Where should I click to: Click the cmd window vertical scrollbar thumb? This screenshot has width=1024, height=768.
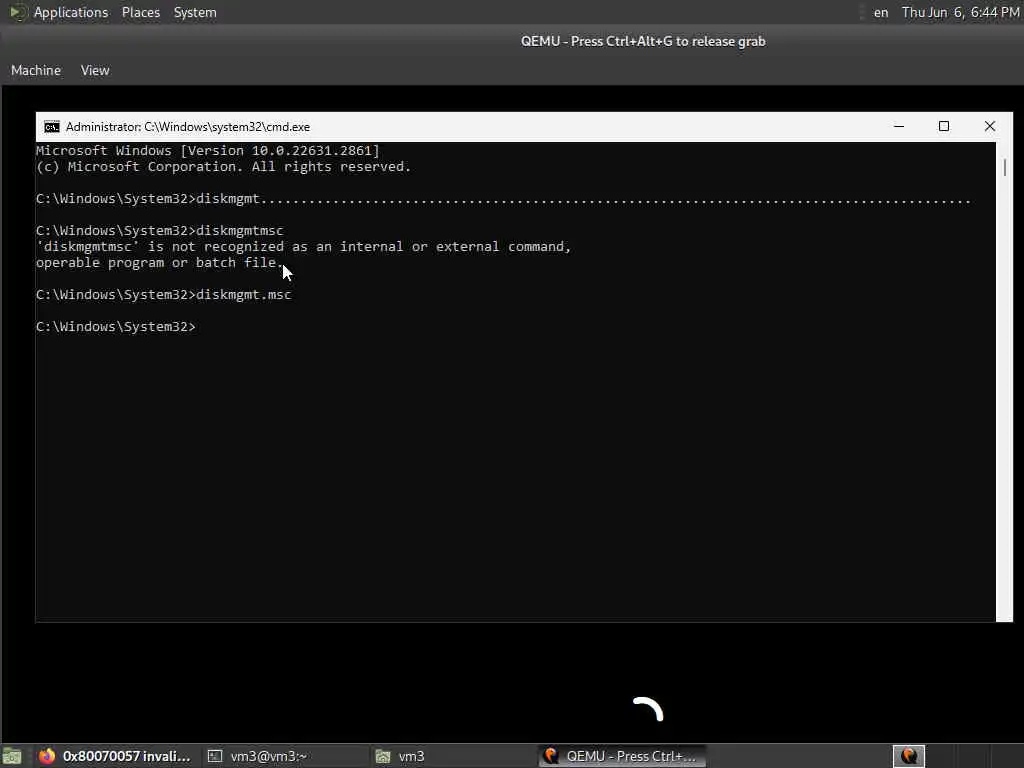click(x=1004, y=167)
